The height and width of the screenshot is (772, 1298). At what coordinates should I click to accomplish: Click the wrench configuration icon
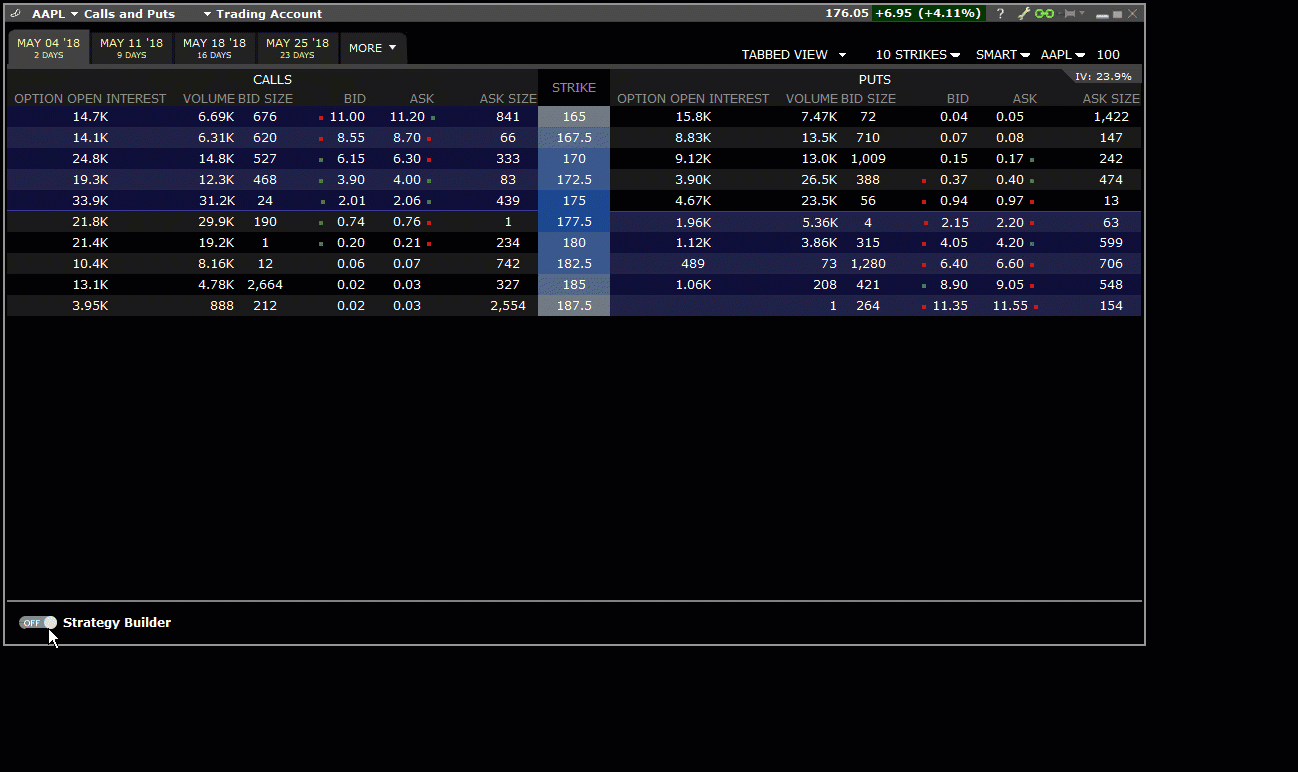pos(1023,13)
